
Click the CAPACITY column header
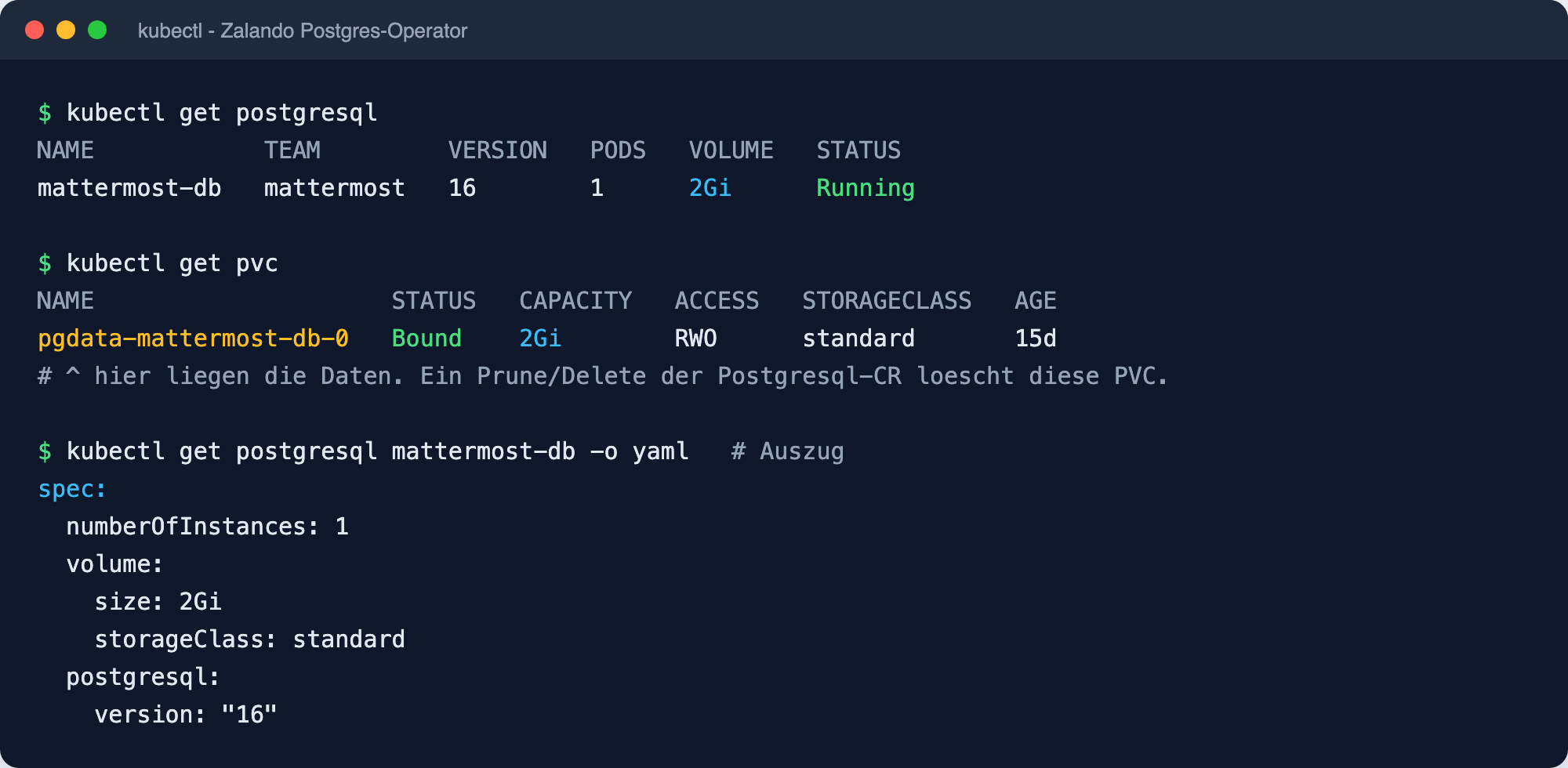pos(575,301)
